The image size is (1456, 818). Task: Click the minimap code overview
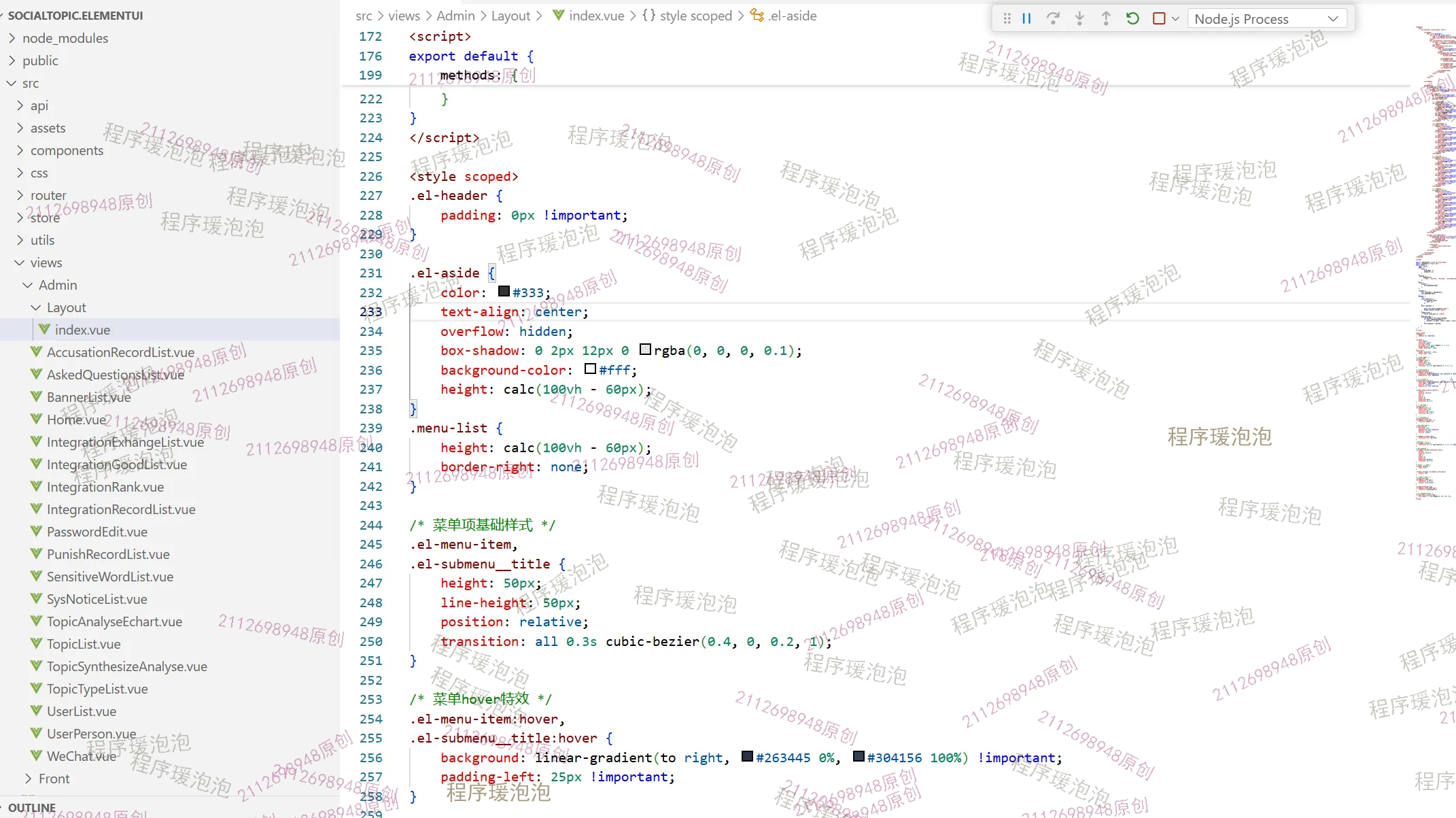point(1434,272)
